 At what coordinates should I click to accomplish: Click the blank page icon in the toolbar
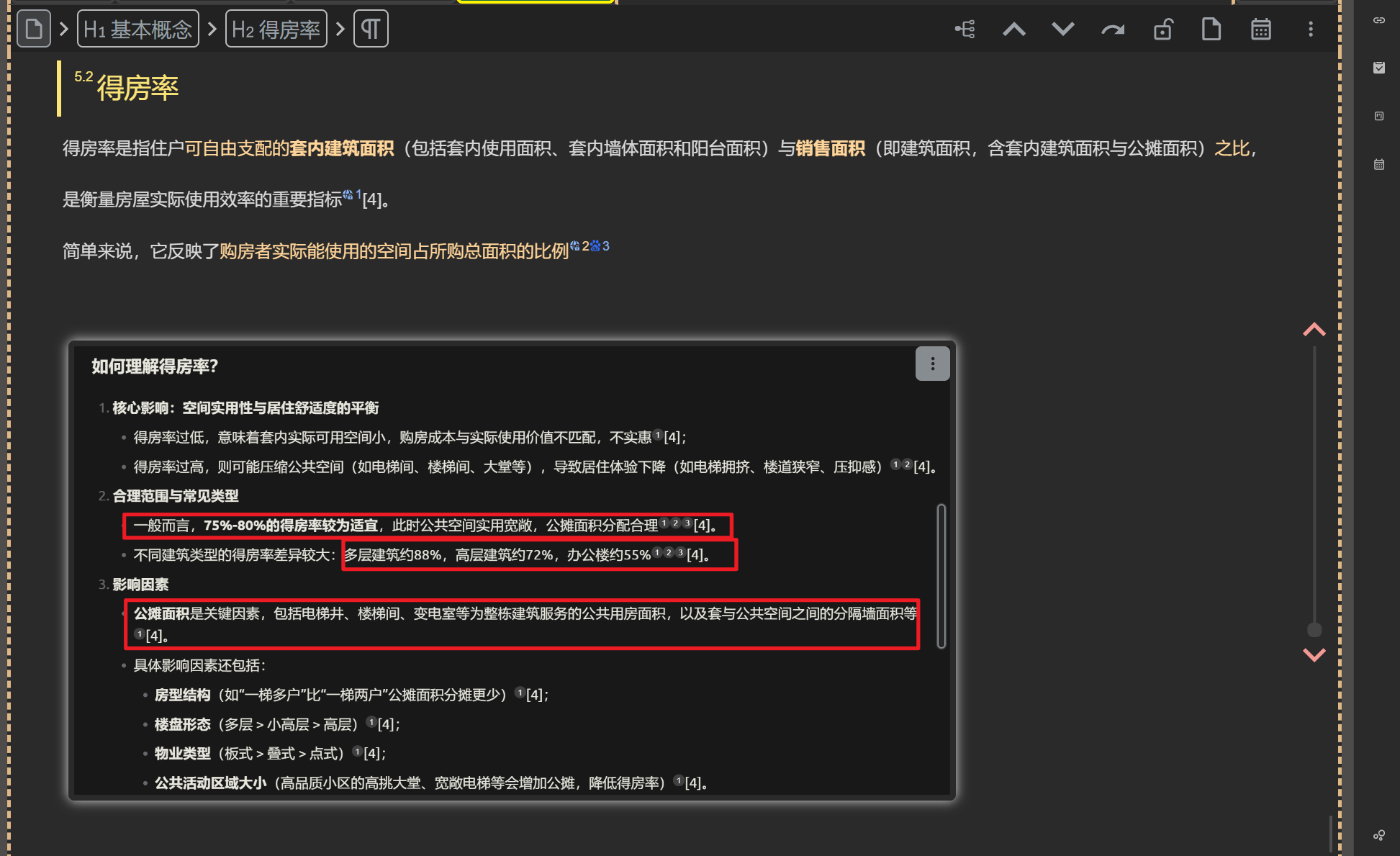(1211, 29)
